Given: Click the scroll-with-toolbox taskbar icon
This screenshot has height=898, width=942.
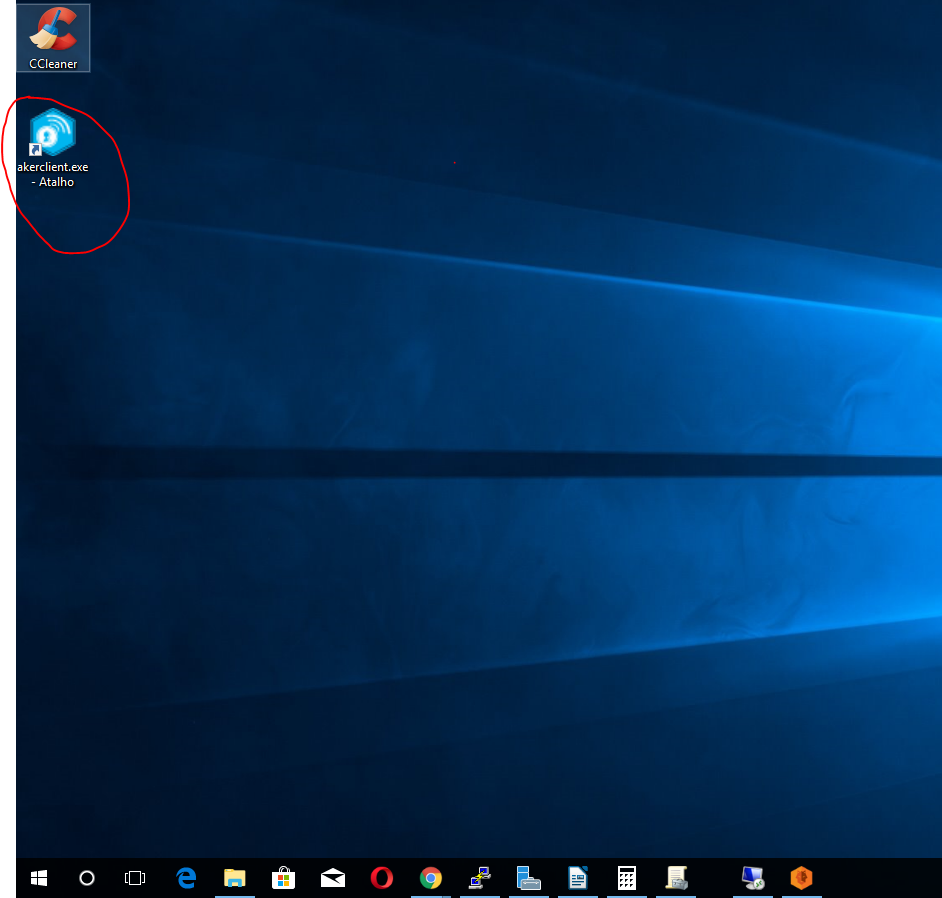Looking at the screenshot, I should tap(677, 878).
